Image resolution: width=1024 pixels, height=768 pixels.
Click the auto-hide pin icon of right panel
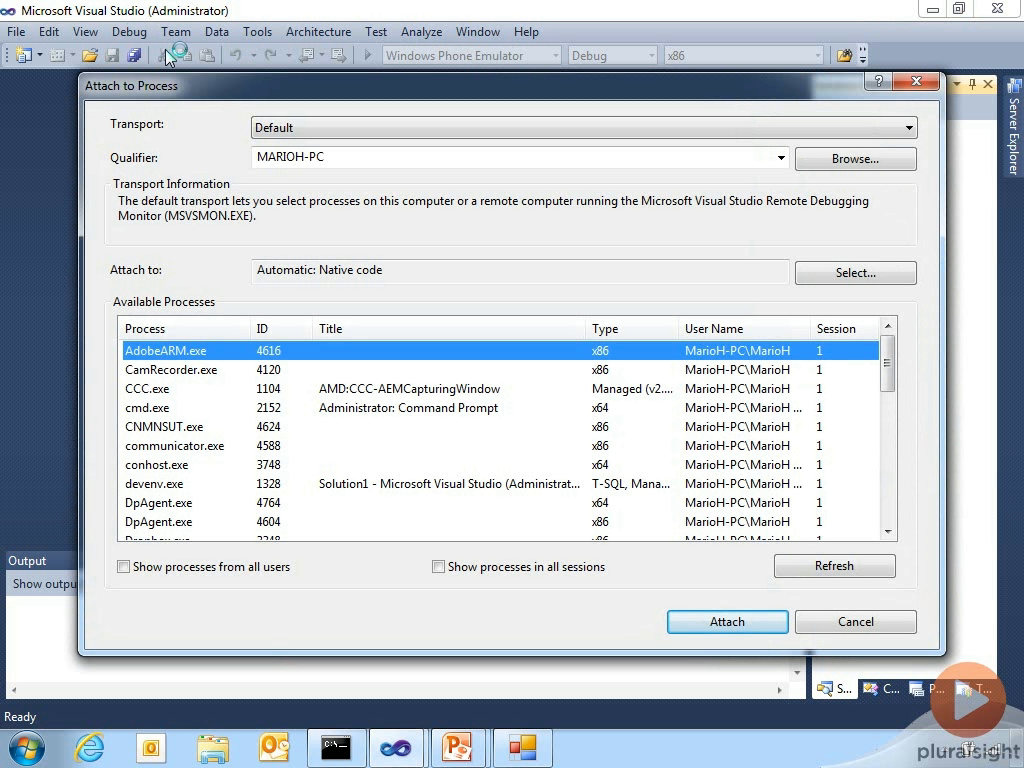tap(972, 84)
